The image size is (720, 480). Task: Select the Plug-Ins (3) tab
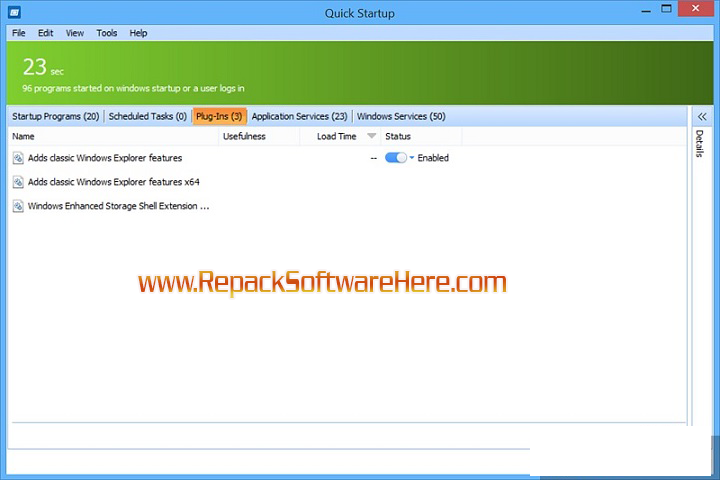click(x=219, y=117)
